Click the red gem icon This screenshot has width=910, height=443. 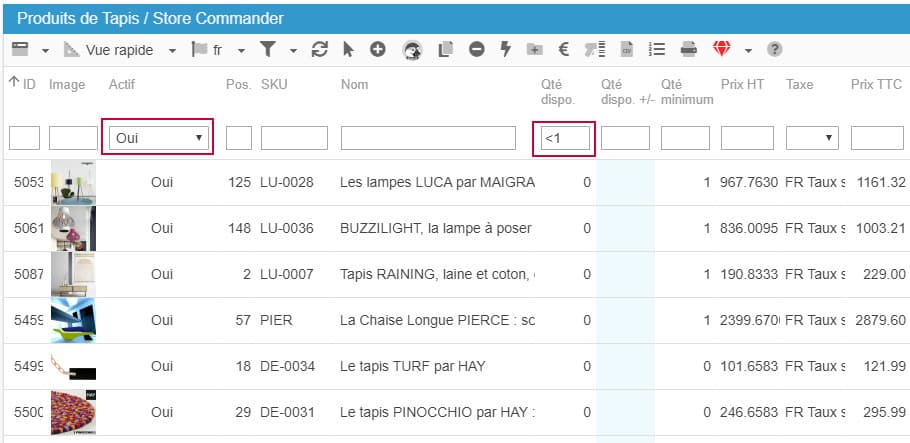pyautogui.click(x=722, y=49)
